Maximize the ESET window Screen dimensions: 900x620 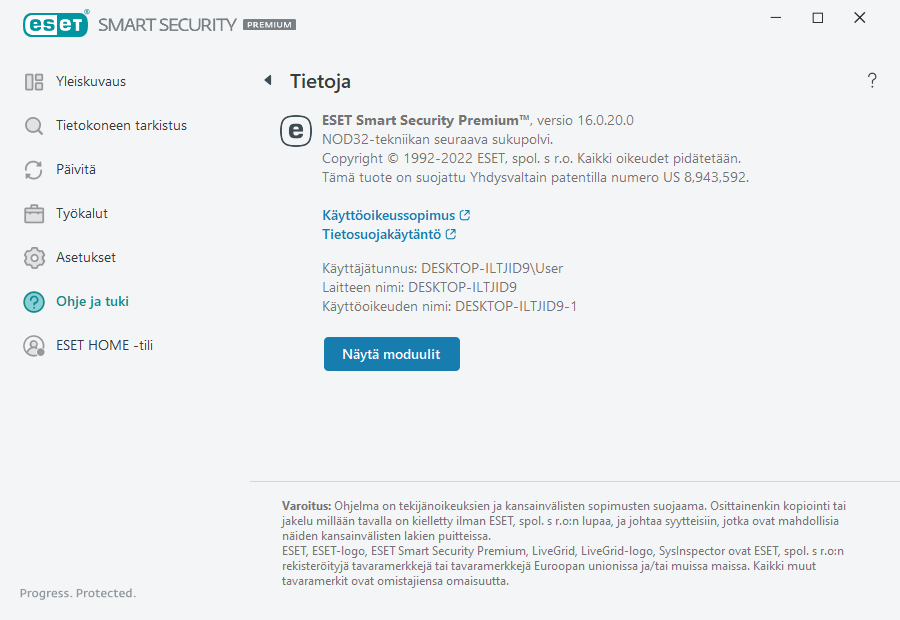tap(818, 18)
